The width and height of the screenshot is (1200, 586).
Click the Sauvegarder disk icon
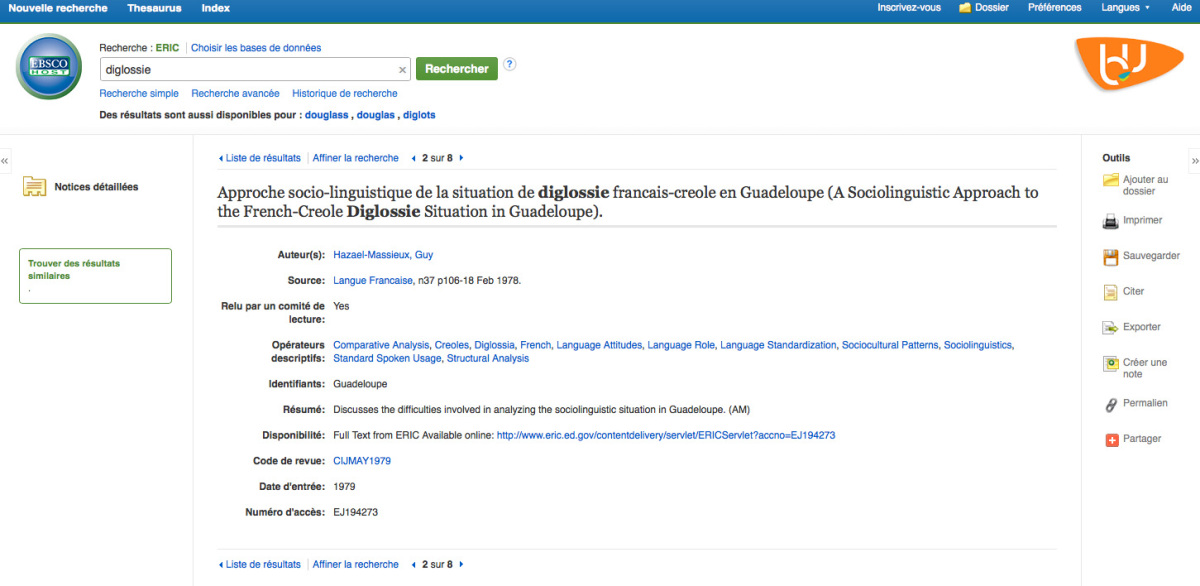coord(1110,257)
